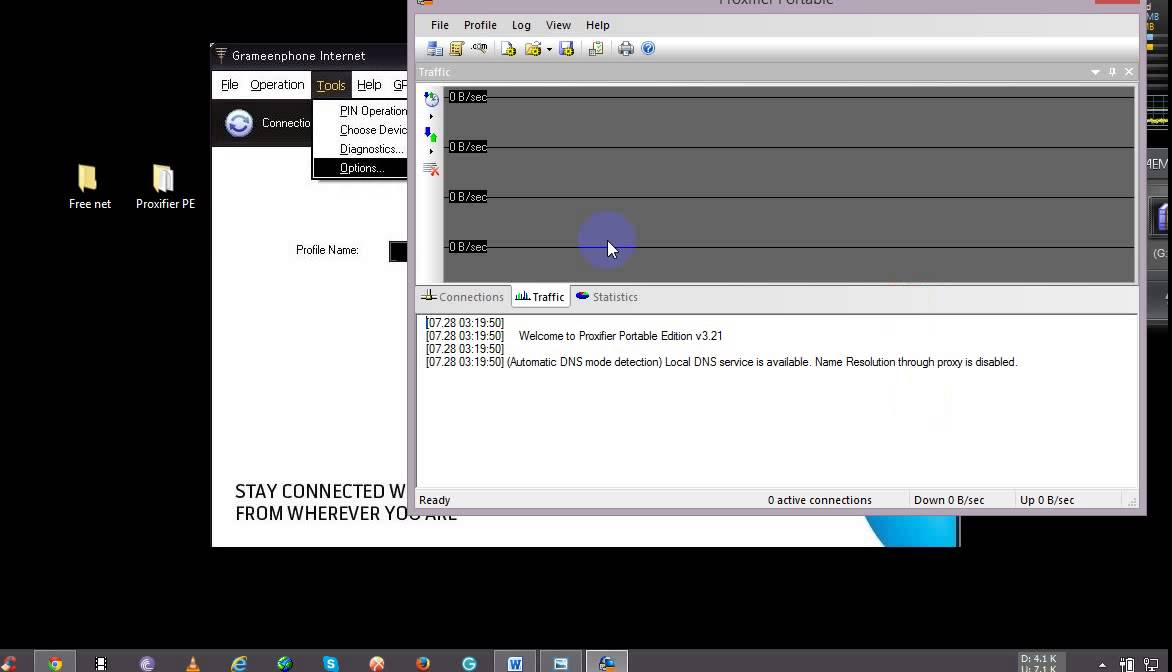Switch to the Statistics tab
Viewport: 1172px width, 672px height.
[x=607, y=297]
